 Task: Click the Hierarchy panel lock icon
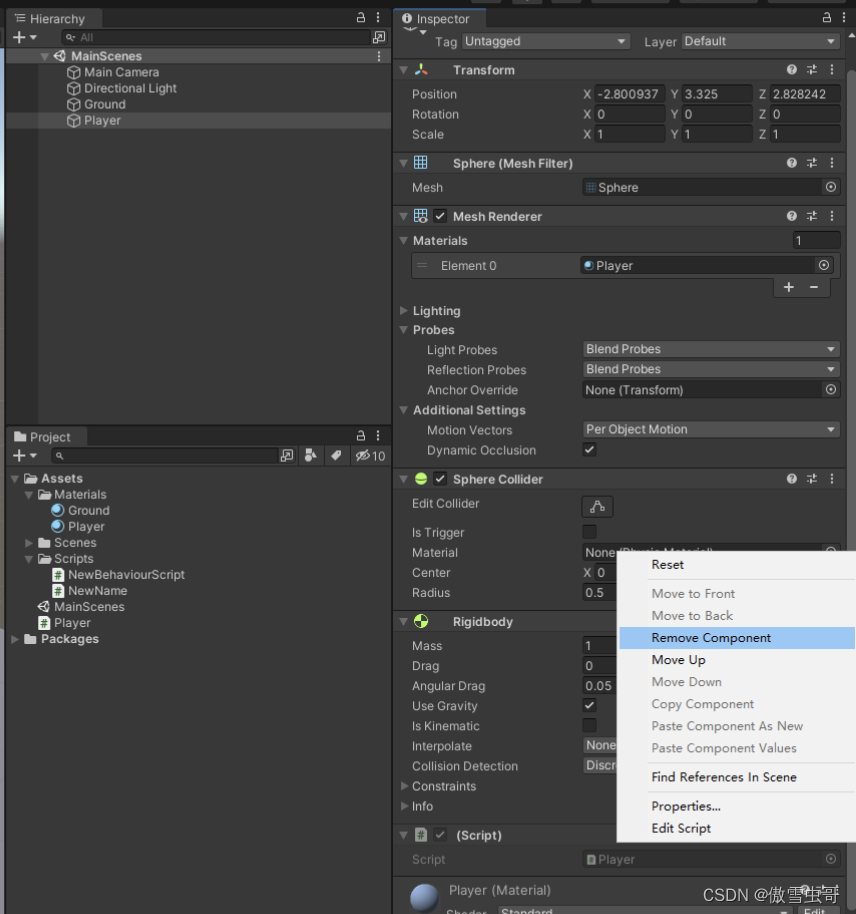361,18
